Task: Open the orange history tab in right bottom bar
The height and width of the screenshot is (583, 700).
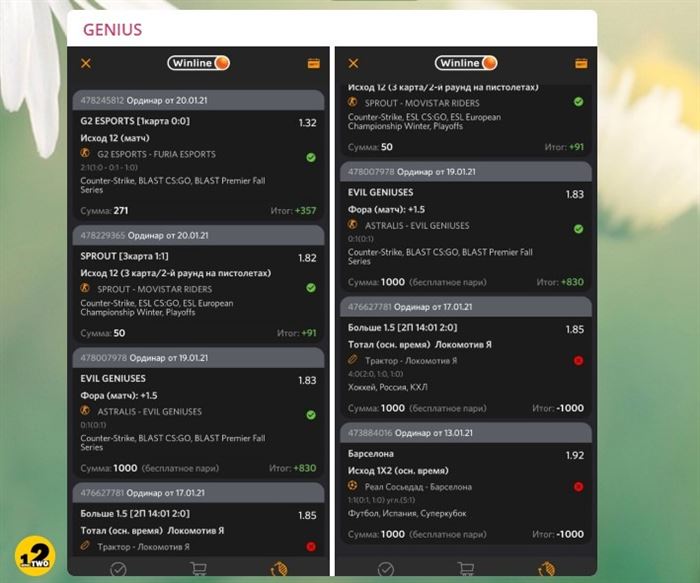Action: pos(546,569)
